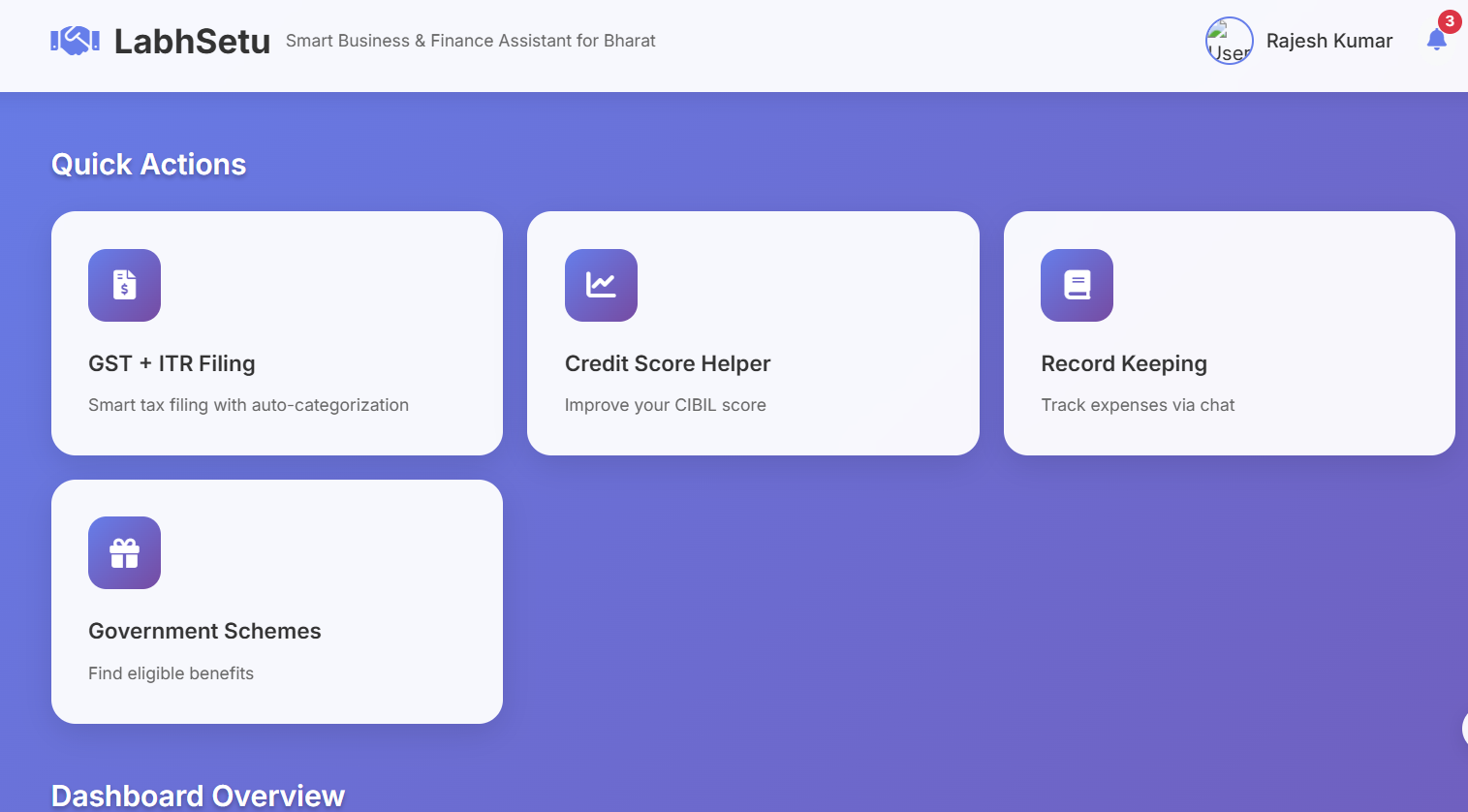This screenshot has height=812, width=1468.
Task: Select the Credit Score Helper title
Action: coord(668,363)
